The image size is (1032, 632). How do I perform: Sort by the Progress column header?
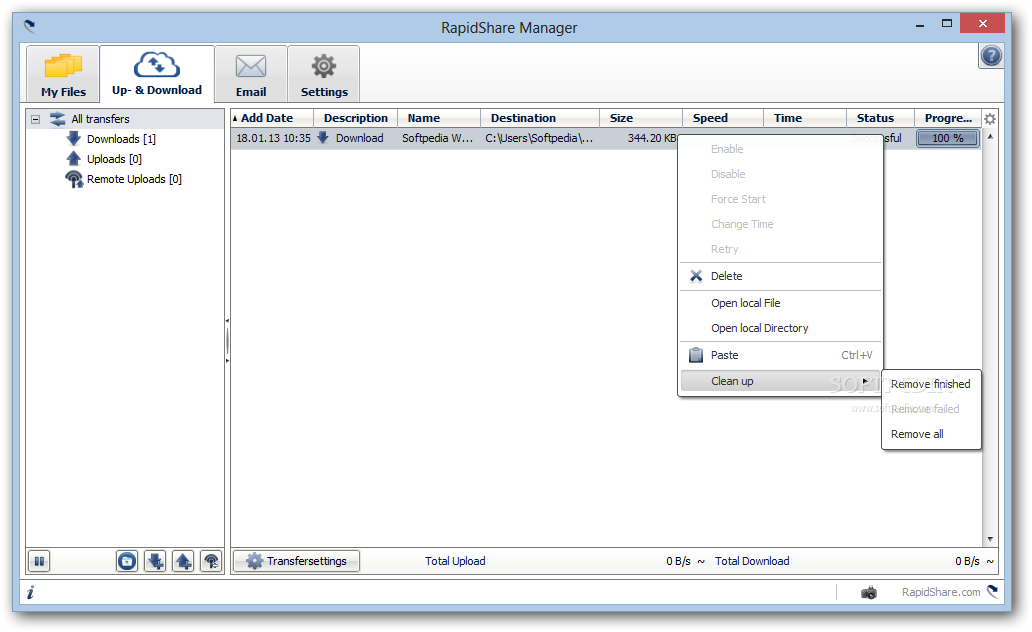tap(948, 118)
